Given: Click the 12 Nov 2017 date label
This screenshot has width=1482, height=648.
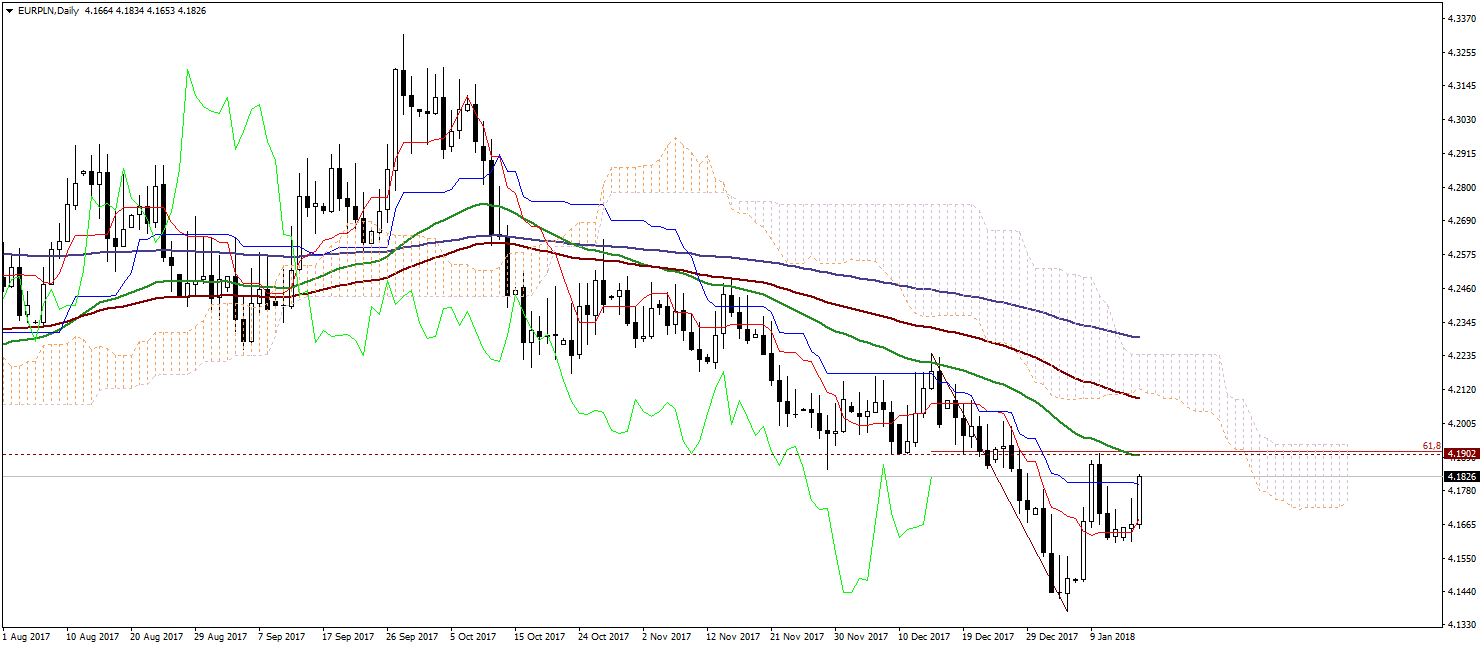Looking at the screenshot, I should [732, 636].
